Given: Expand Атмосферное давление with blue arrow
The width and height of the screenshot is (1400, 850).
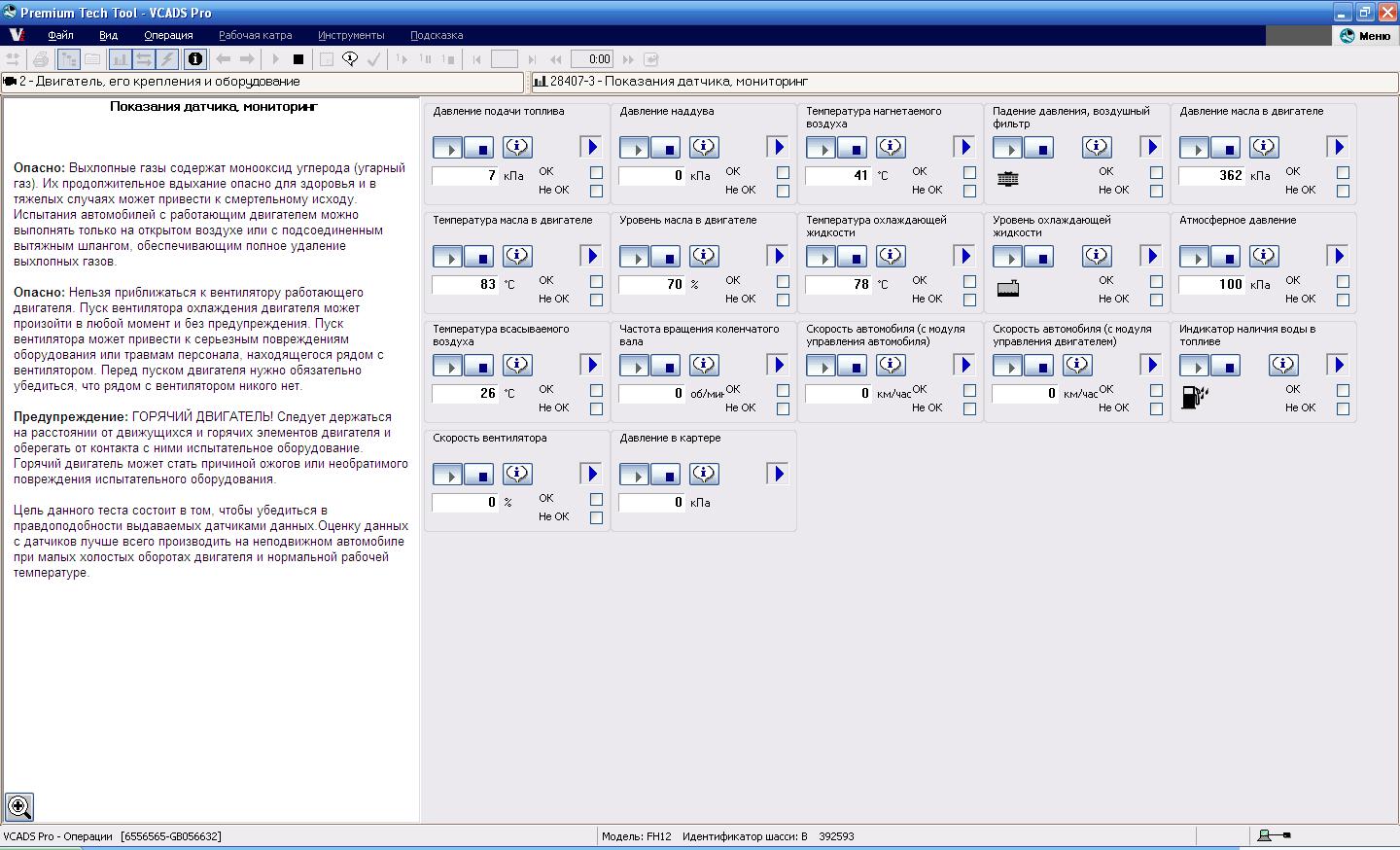Looking at the screenshot, I should (x=1338, y=256).
